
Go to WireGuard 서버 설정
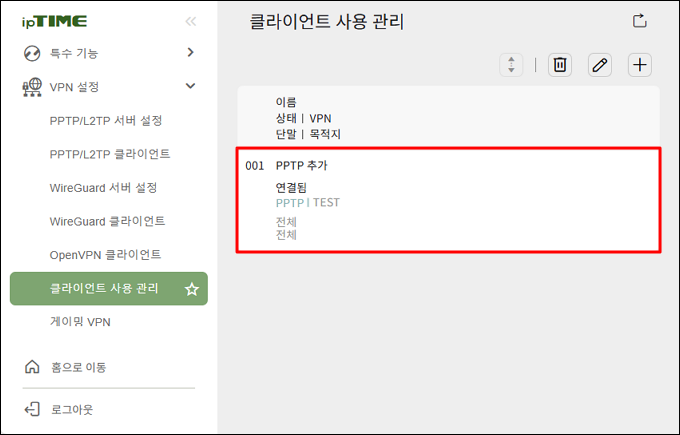[x=103, y=188]
